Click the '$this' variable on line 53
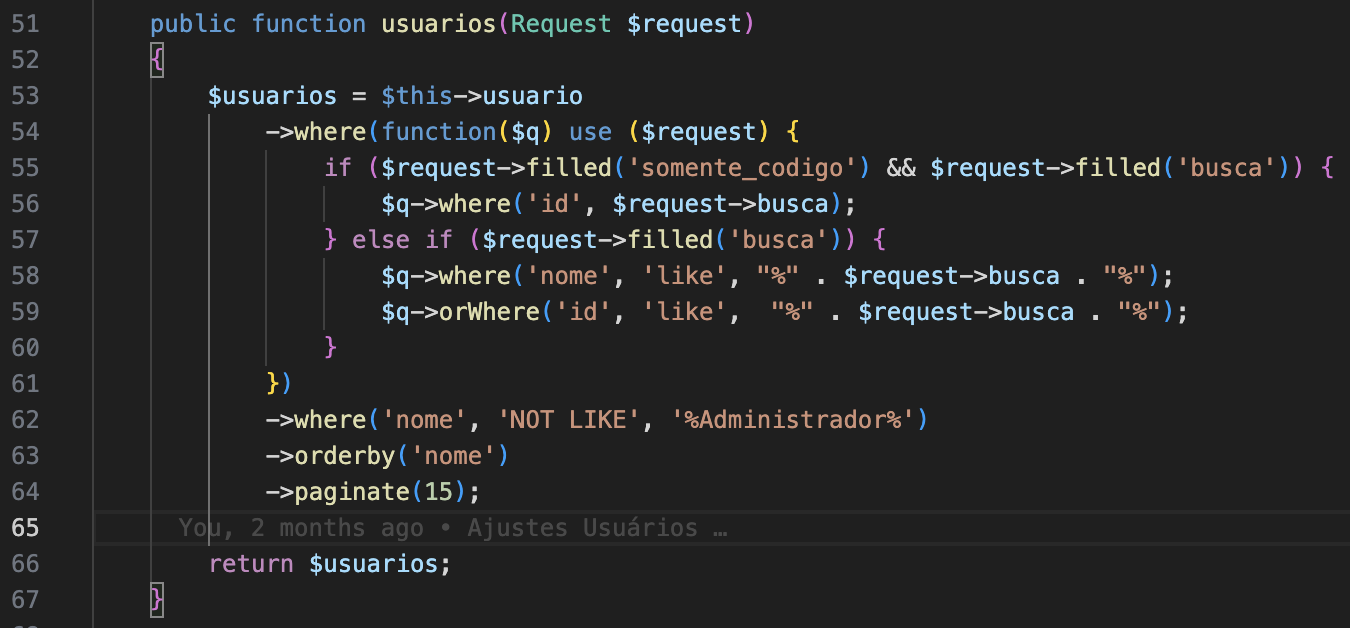The height and width of the screenshot is (628, 1350). click(x=417, y=96)
